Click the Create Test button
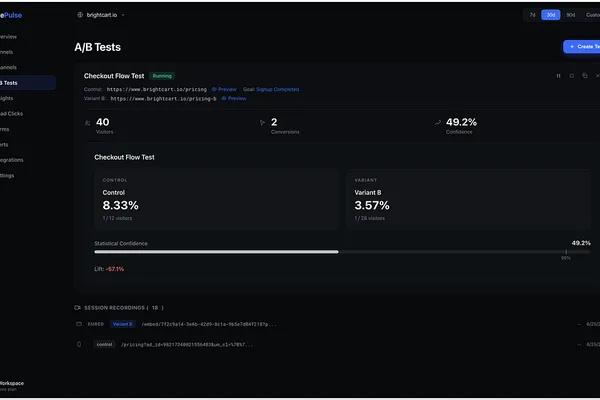Screen dimensions: 600x400 coord(582,47)
